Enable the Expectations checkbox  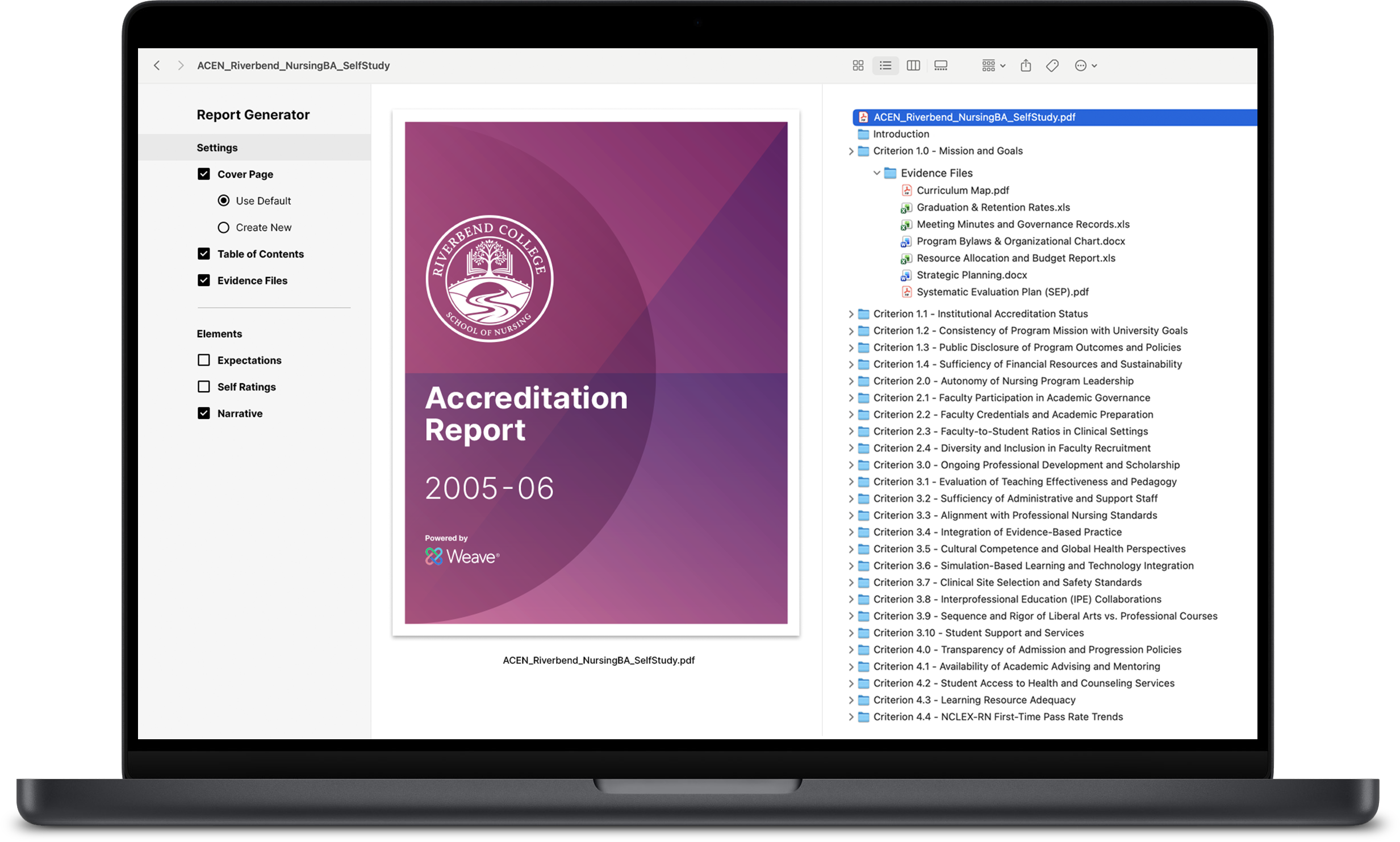point(204,360)
